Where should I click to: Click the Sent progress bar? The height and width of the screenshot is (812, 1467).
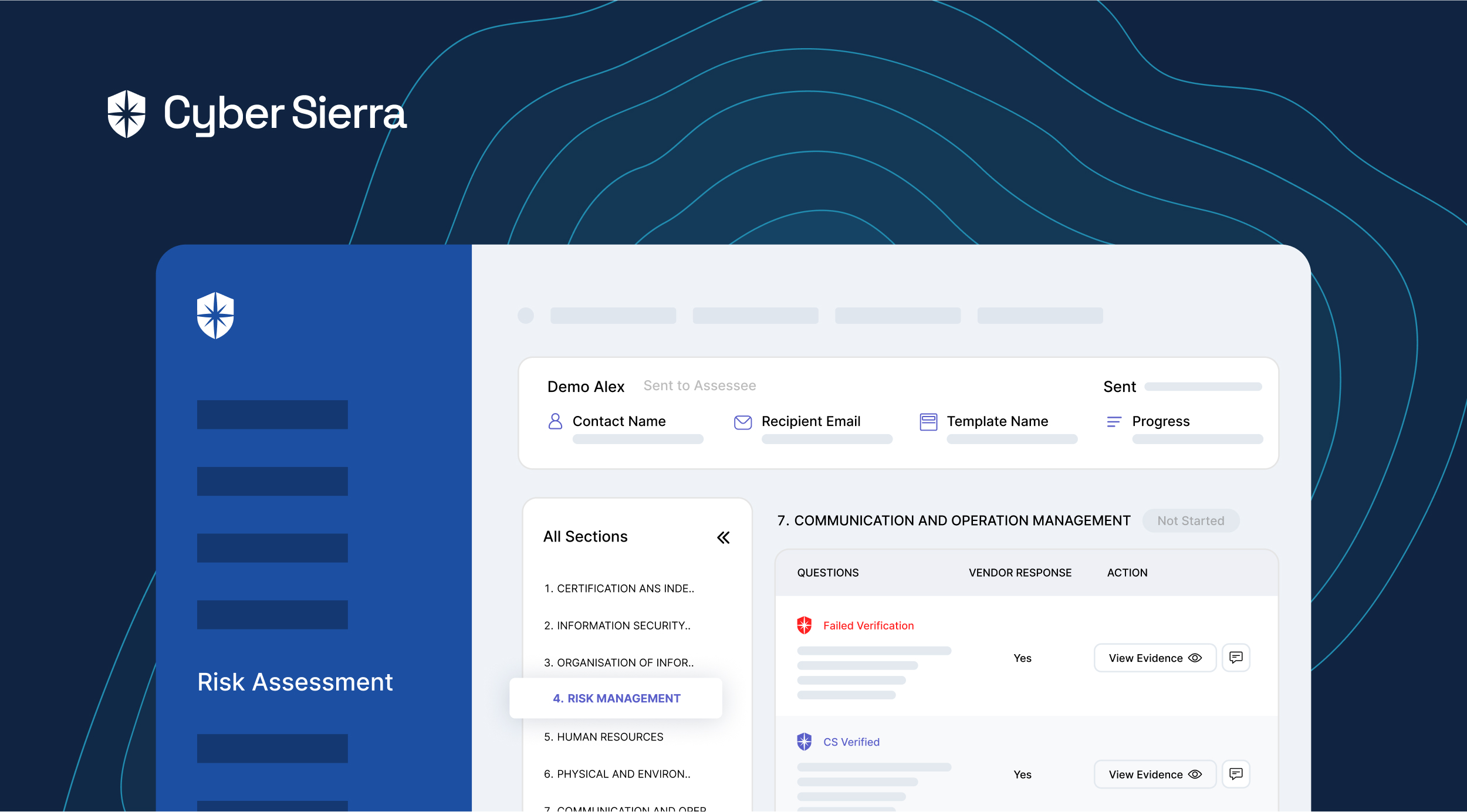(1203, 387)
